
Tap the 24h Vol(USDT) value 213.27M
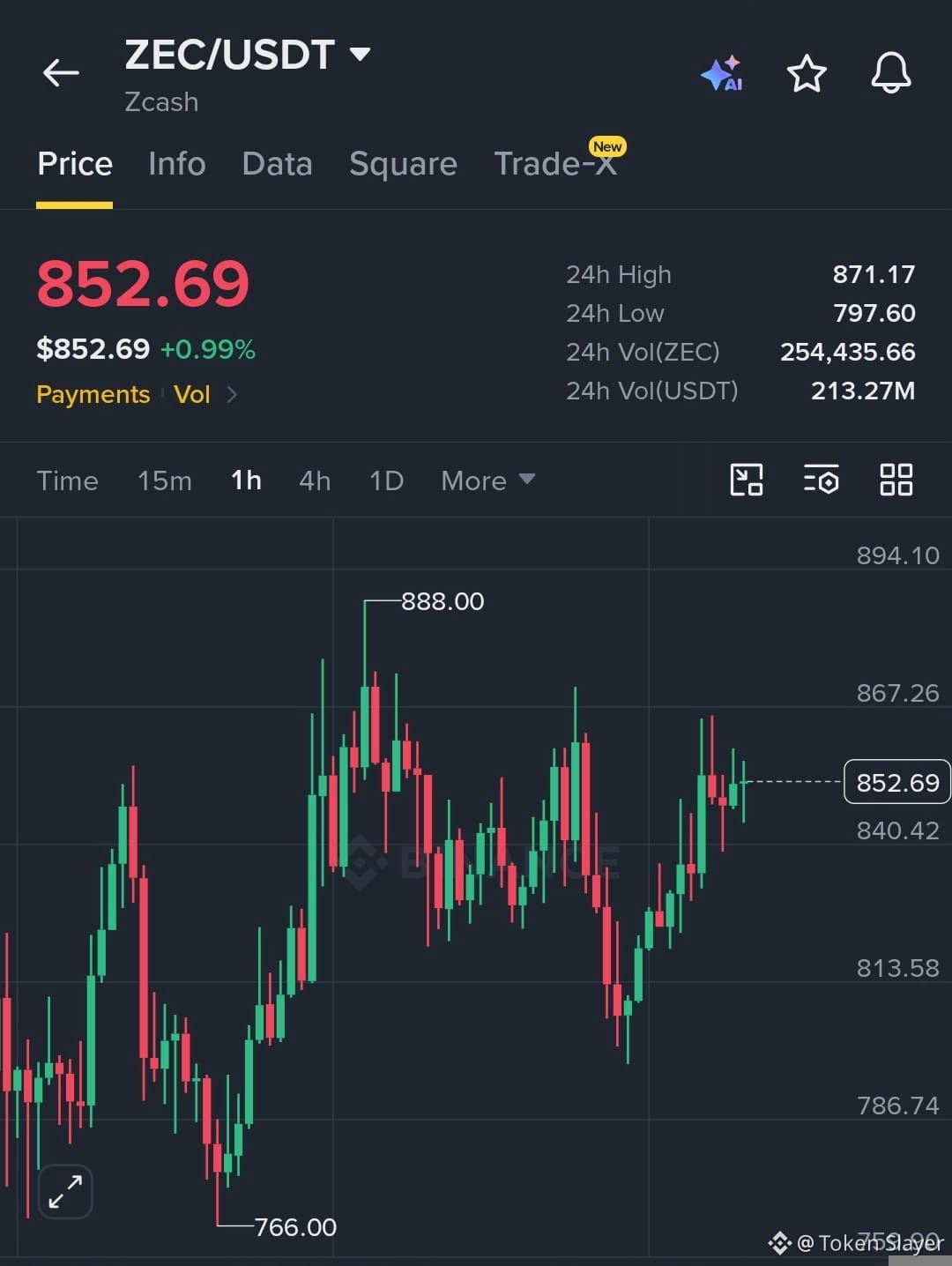(863, 391)
